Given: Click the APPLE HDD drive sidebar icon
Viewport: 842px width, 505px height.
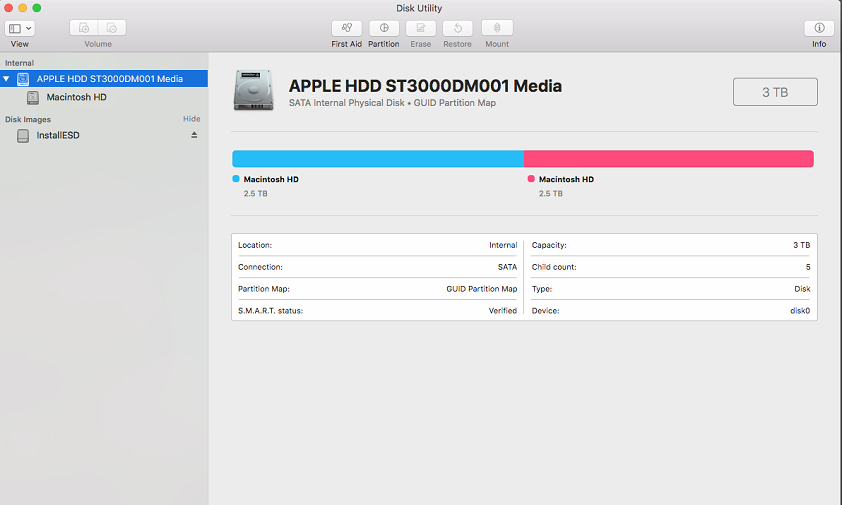Looking at the screenshot, I should point(23,79).
